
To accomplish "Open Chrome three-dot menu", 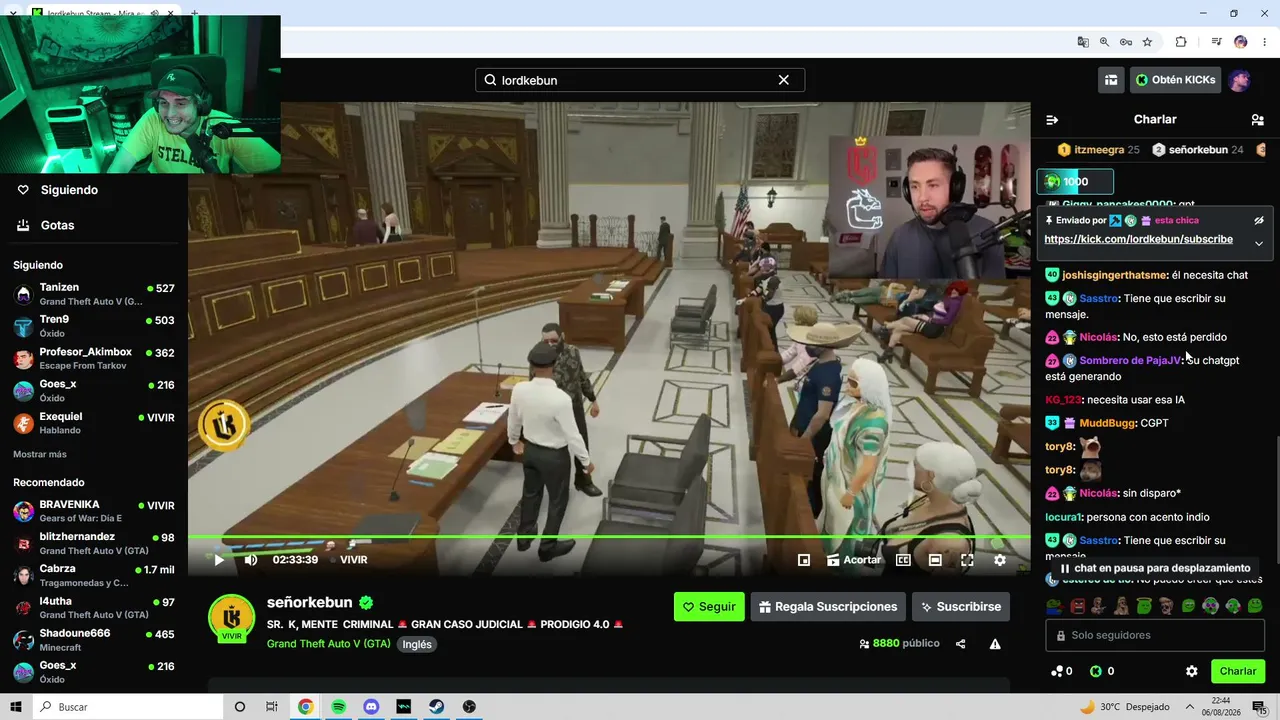I will [1265, 42].
